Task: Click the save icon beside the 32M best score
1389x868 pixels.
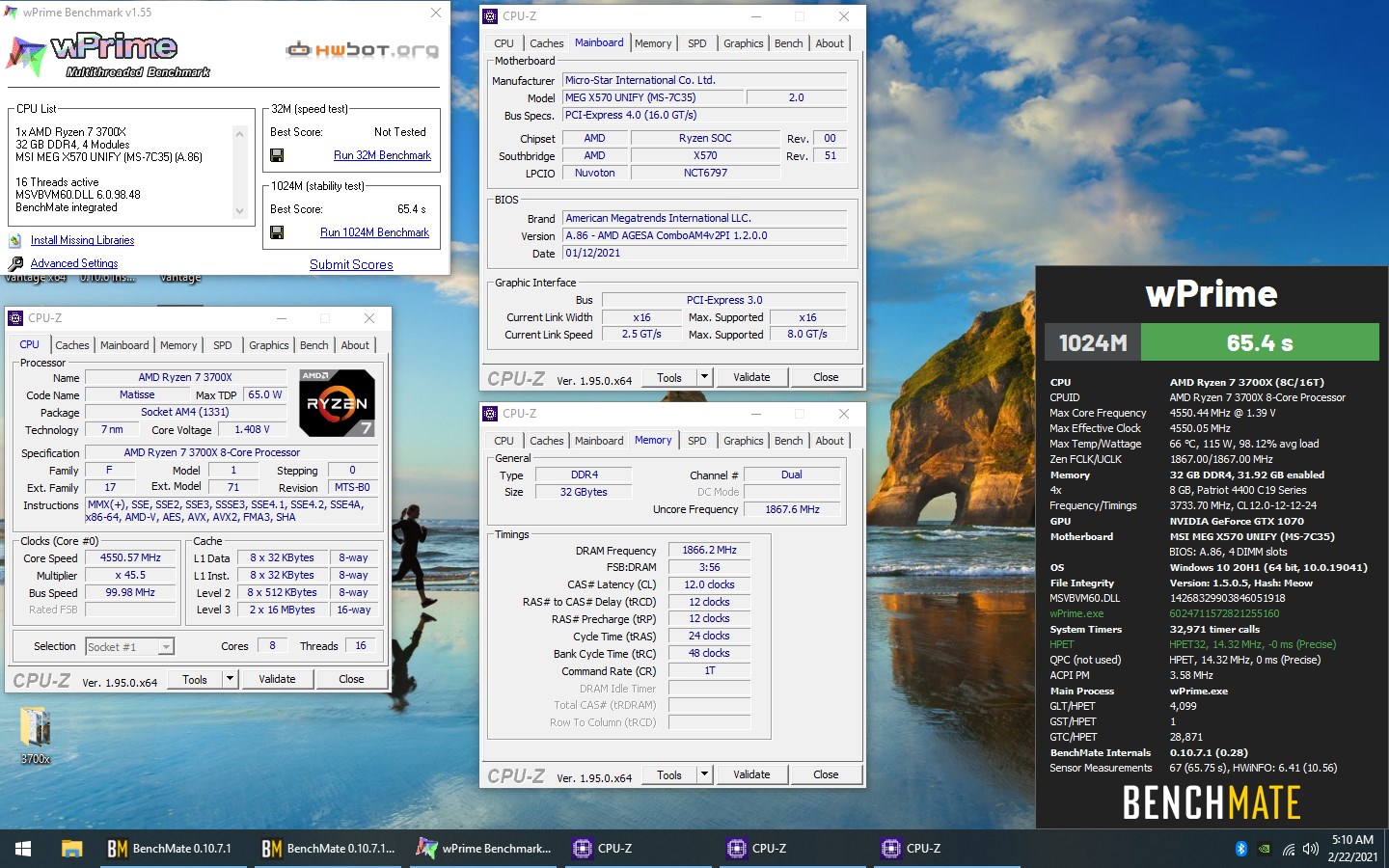Action: pyautogui.click(x=277, y=155)
